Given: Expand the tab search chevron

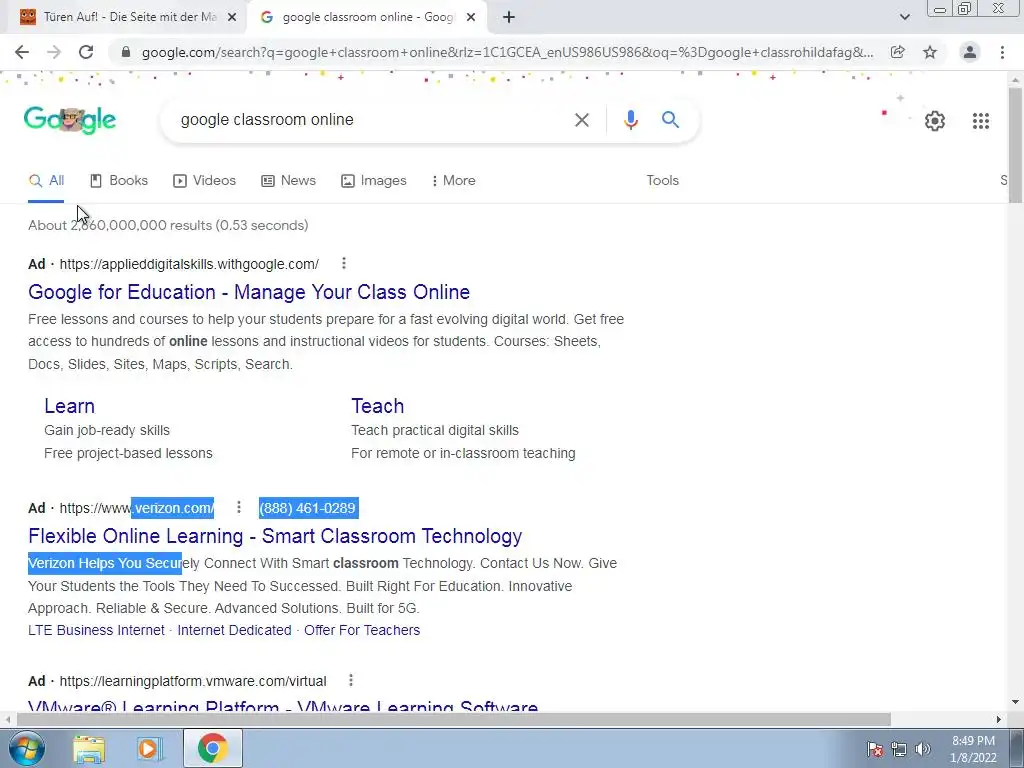Looking at the screenshot, I should tap(904, 18).
